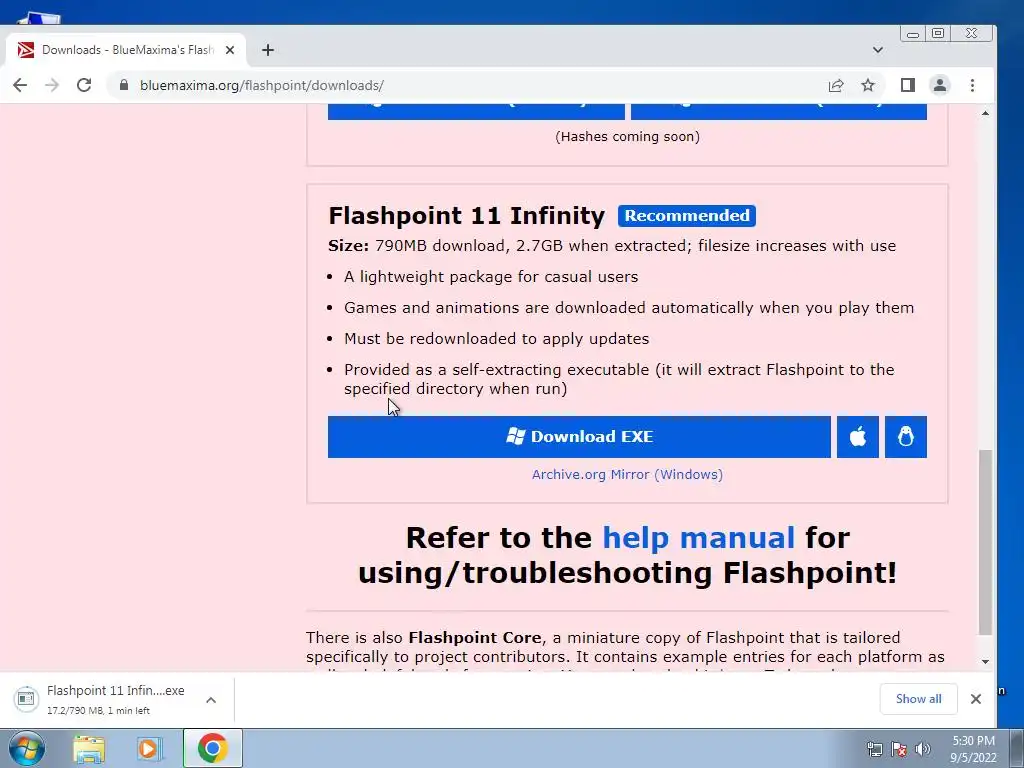Open the Chrome profile menu
Screen dimensions: 1024x768
point(940,85)
